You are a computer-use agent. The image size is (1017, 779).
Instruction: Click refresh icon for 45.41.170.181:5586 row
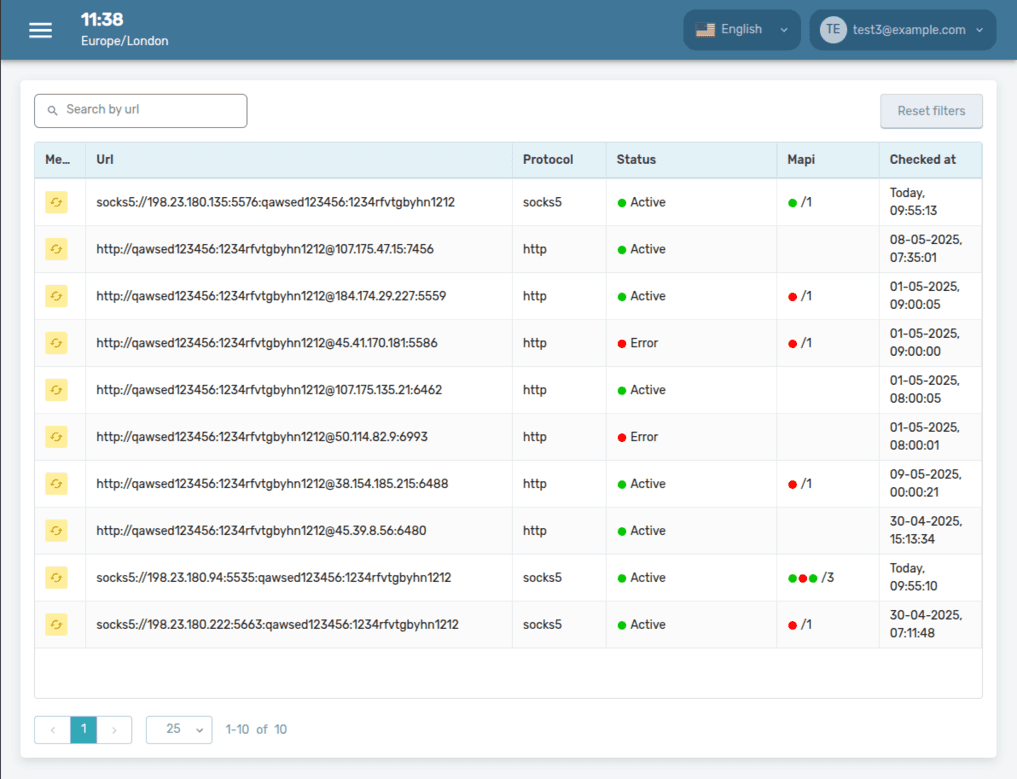56,343
